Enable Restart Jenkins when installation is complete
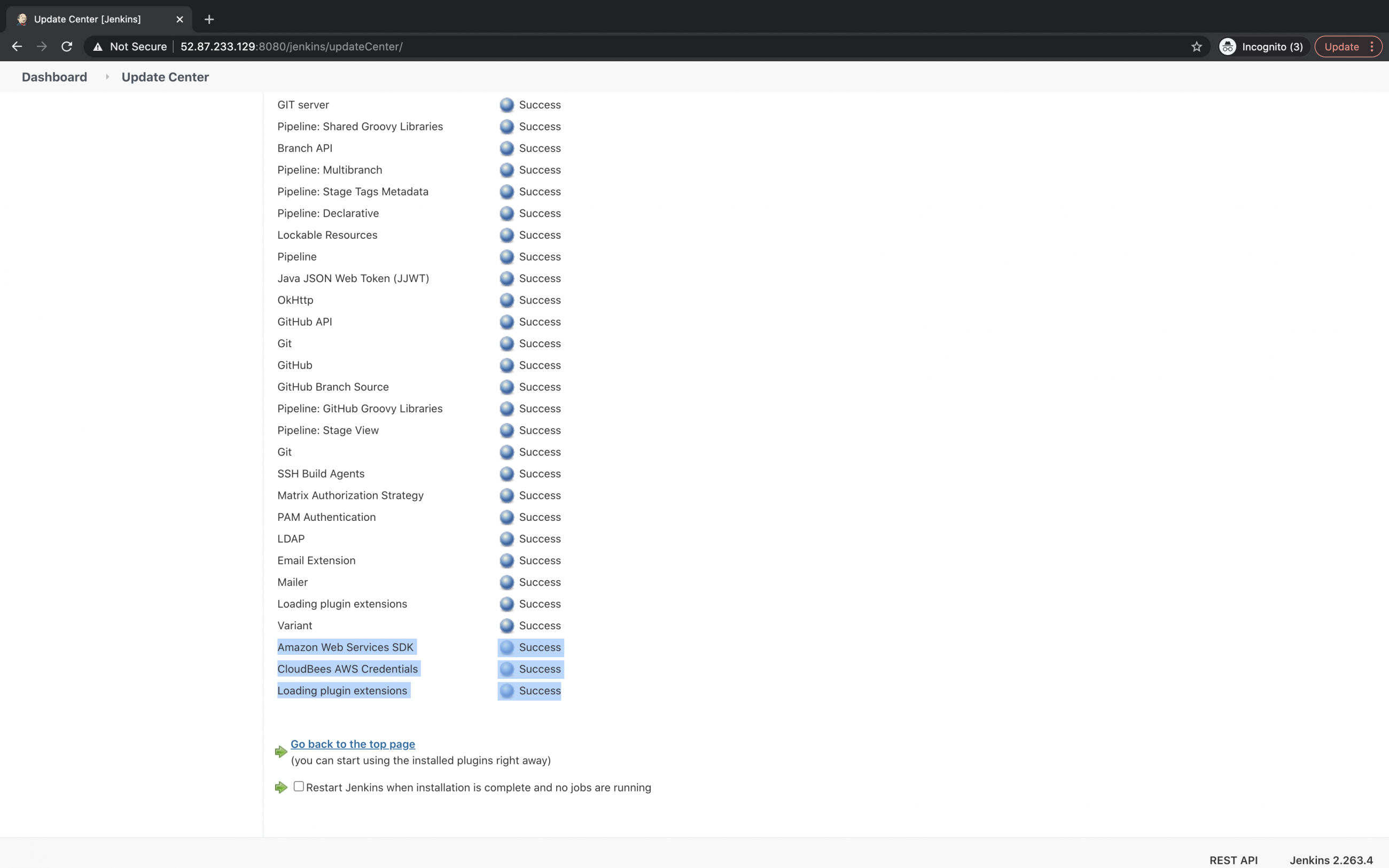The image size is (1389, 868). pos(299,785)
